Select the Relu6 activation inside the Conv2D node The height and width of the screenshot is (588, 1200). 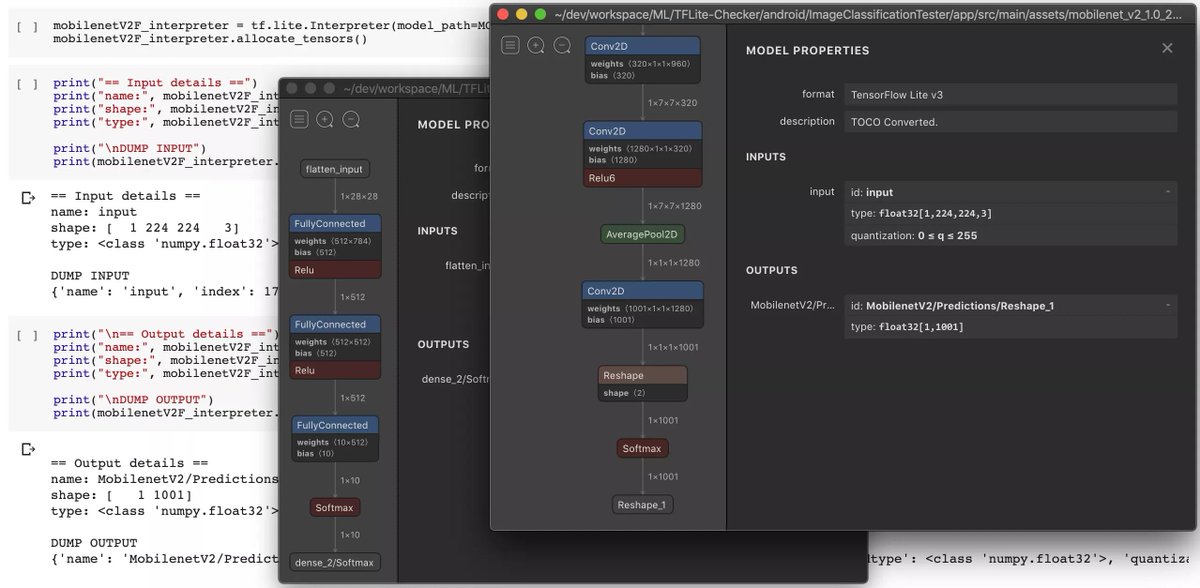[642, 176]
